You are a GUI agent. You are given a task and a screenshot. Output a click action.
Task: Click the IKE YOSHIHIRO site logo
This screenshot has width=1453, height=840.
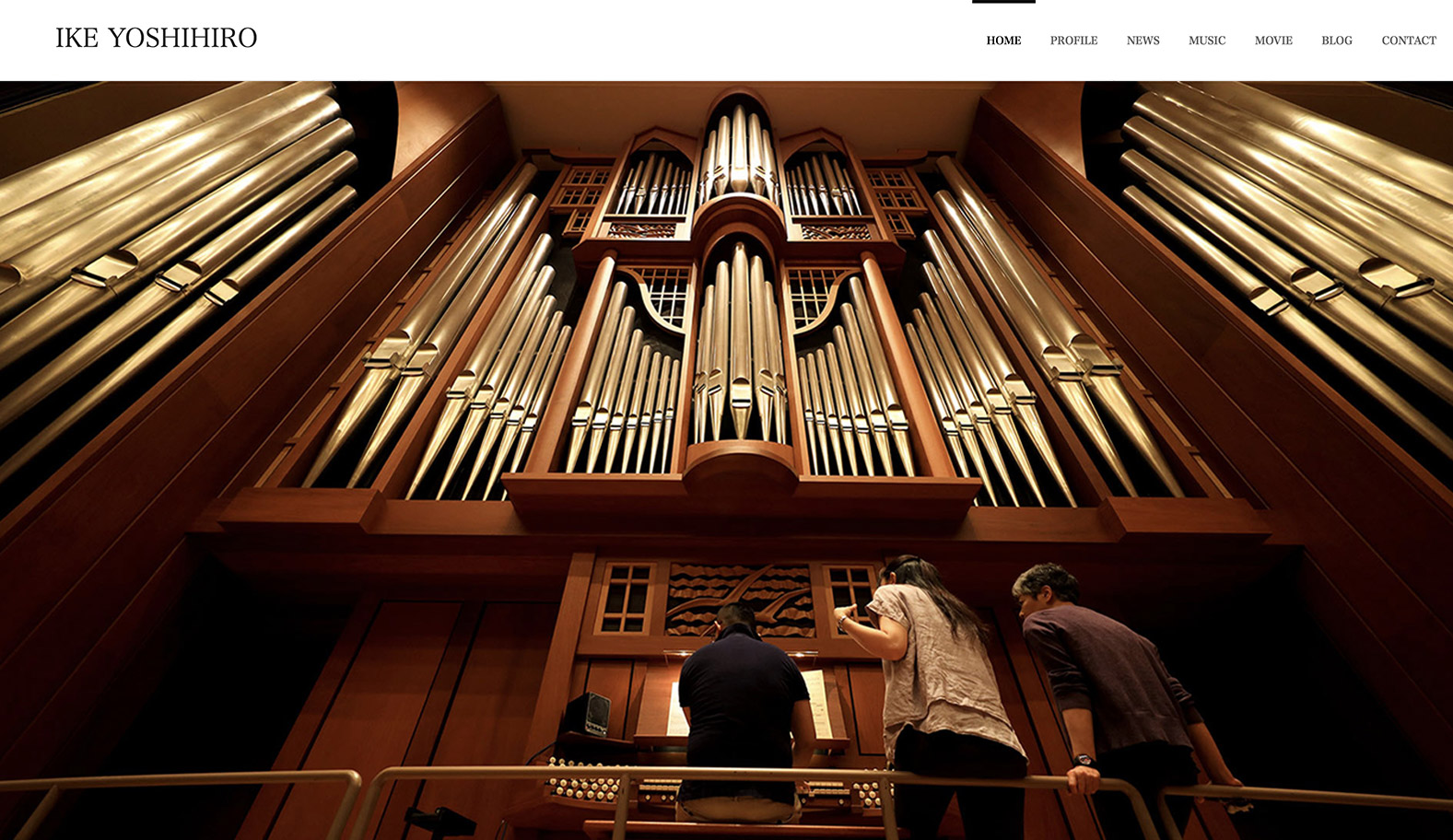point(156,38)
